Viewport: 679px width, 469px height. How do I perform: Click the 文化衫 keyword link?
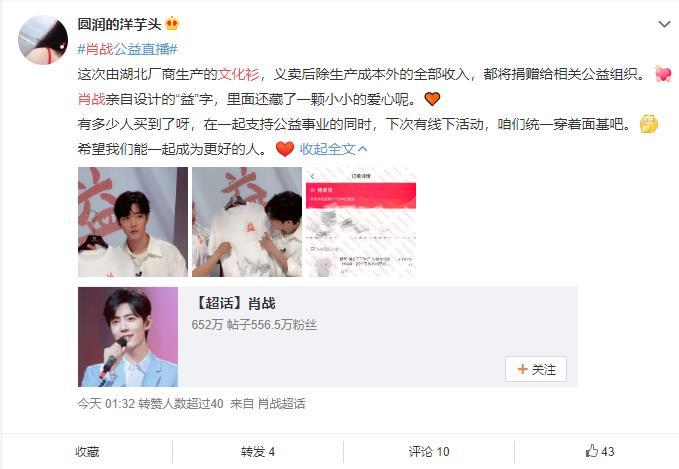[239, 74]
